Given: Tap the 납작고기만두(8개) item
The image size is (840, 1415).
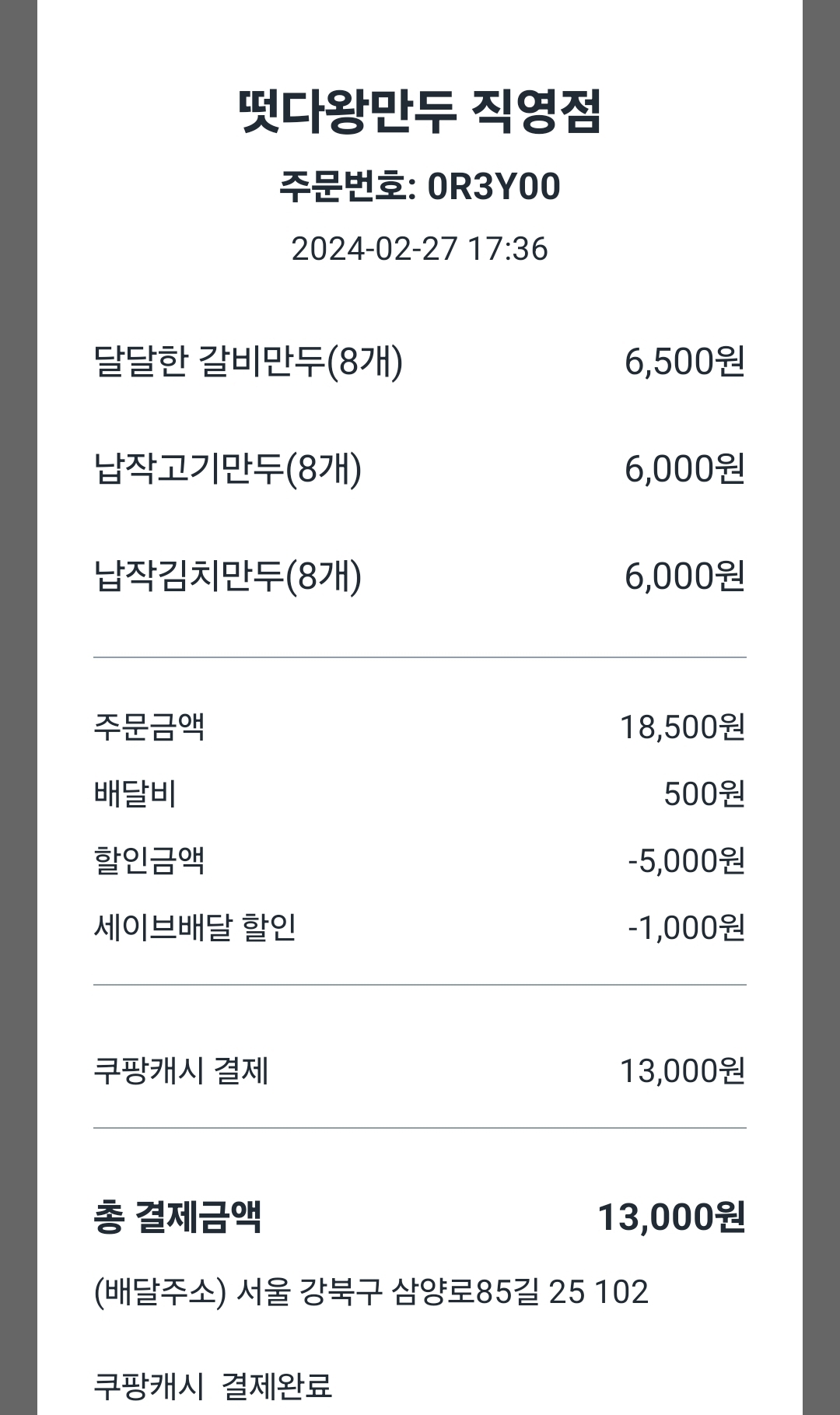Looking at the screenshot, I should (x=227, y=469).
